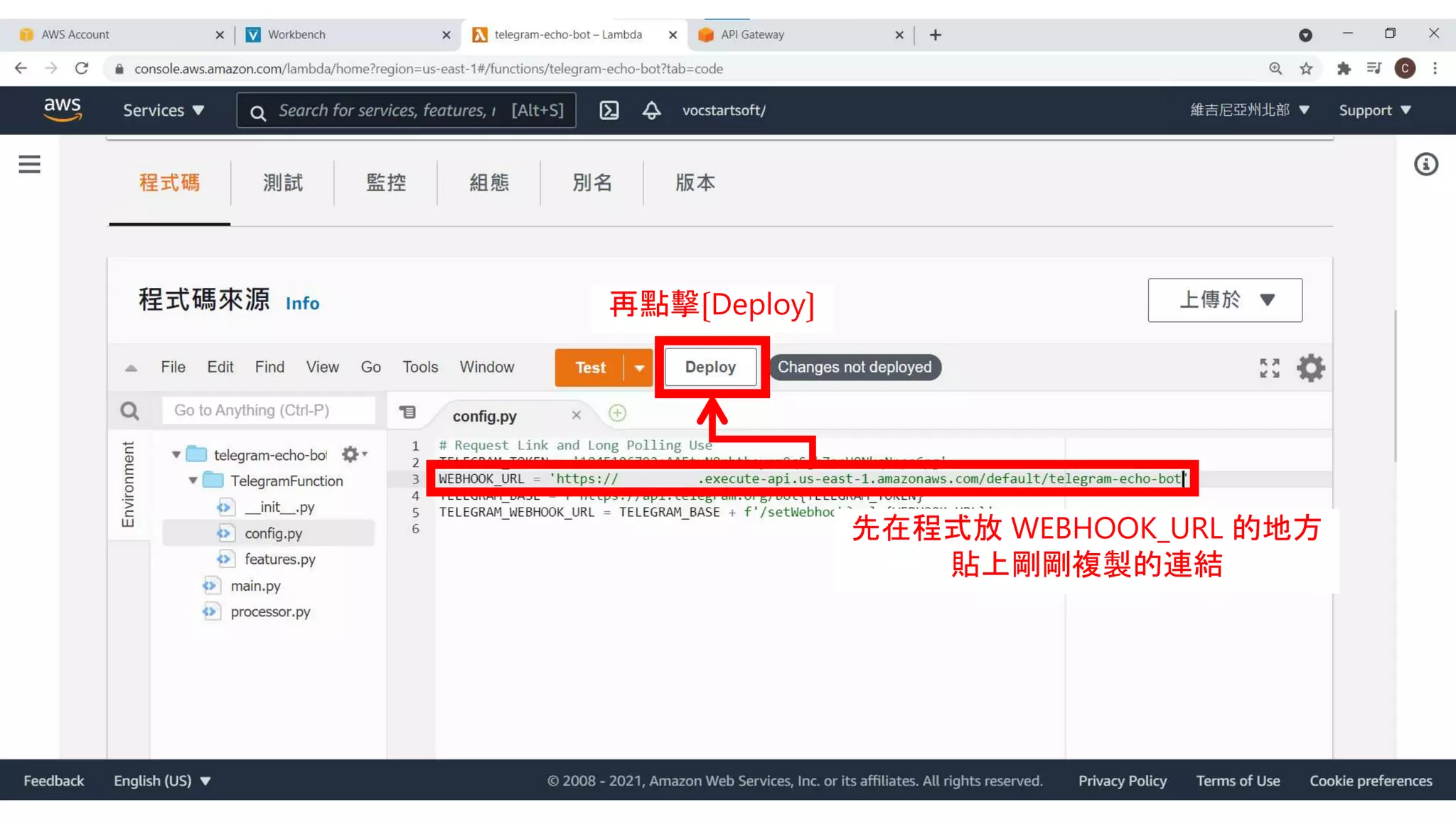Open the Support dropdown menu

(x=1375, y=110)
